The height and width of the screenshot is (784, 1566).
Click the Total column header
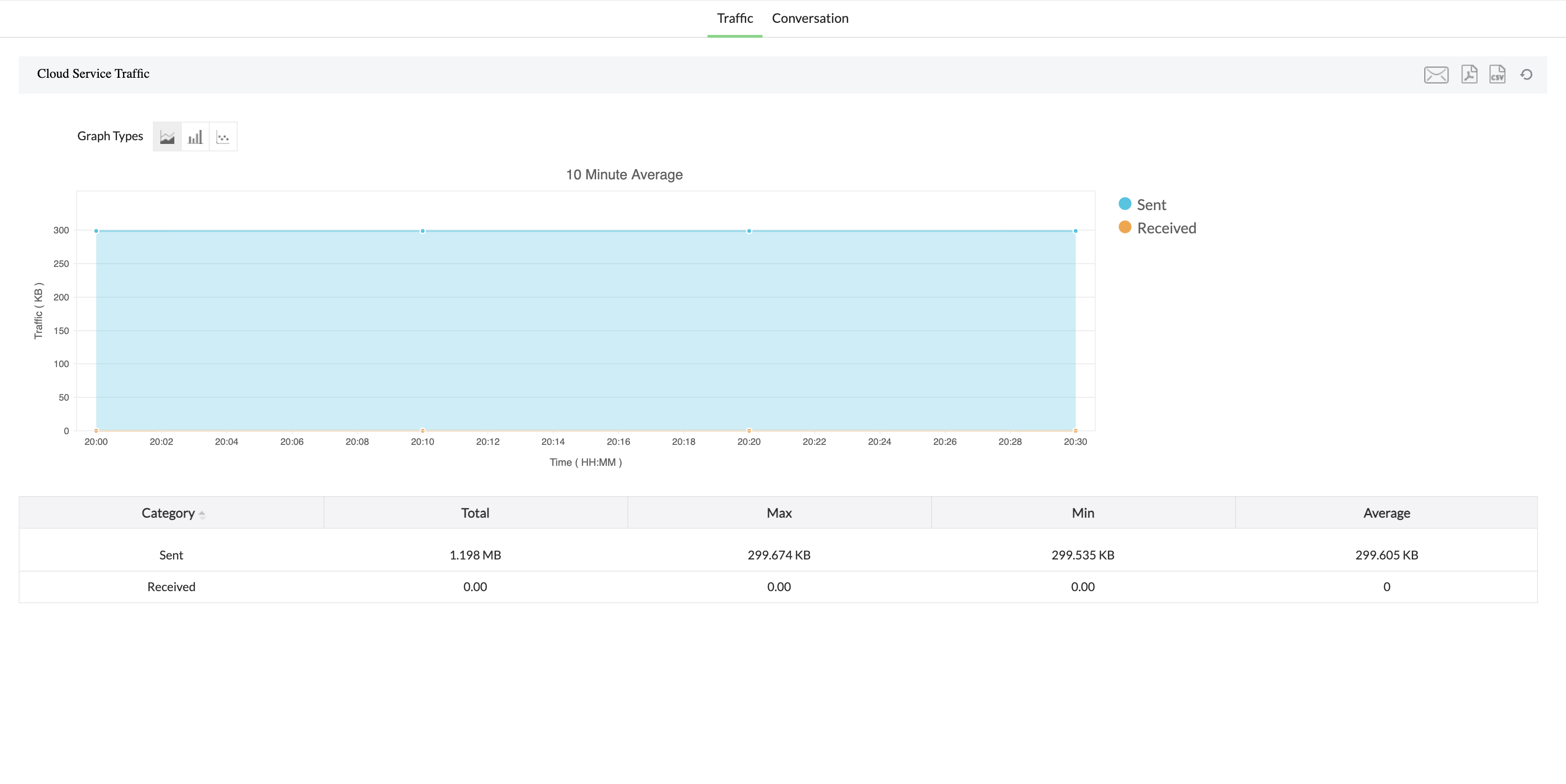[x=475, y=513]
